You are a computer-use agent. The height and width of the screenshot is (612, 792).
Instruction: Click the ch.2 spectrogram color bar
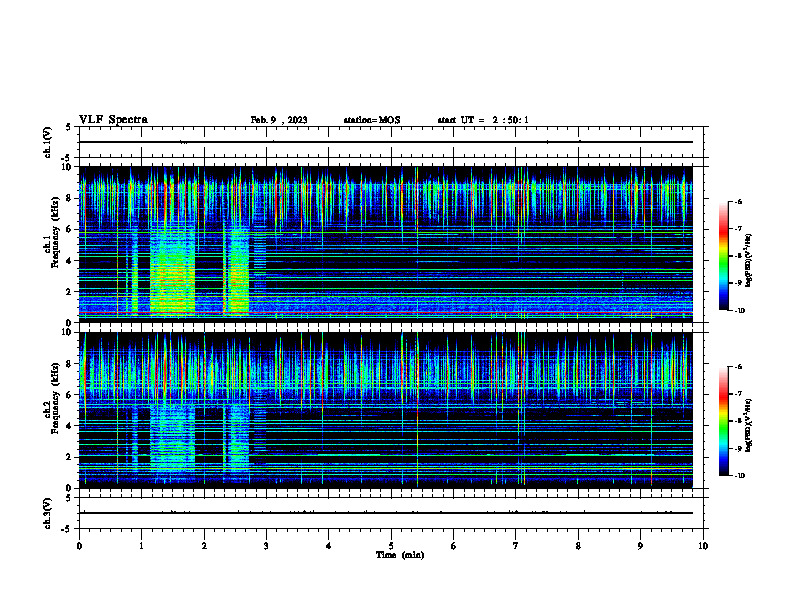click(x=723, y=421)
